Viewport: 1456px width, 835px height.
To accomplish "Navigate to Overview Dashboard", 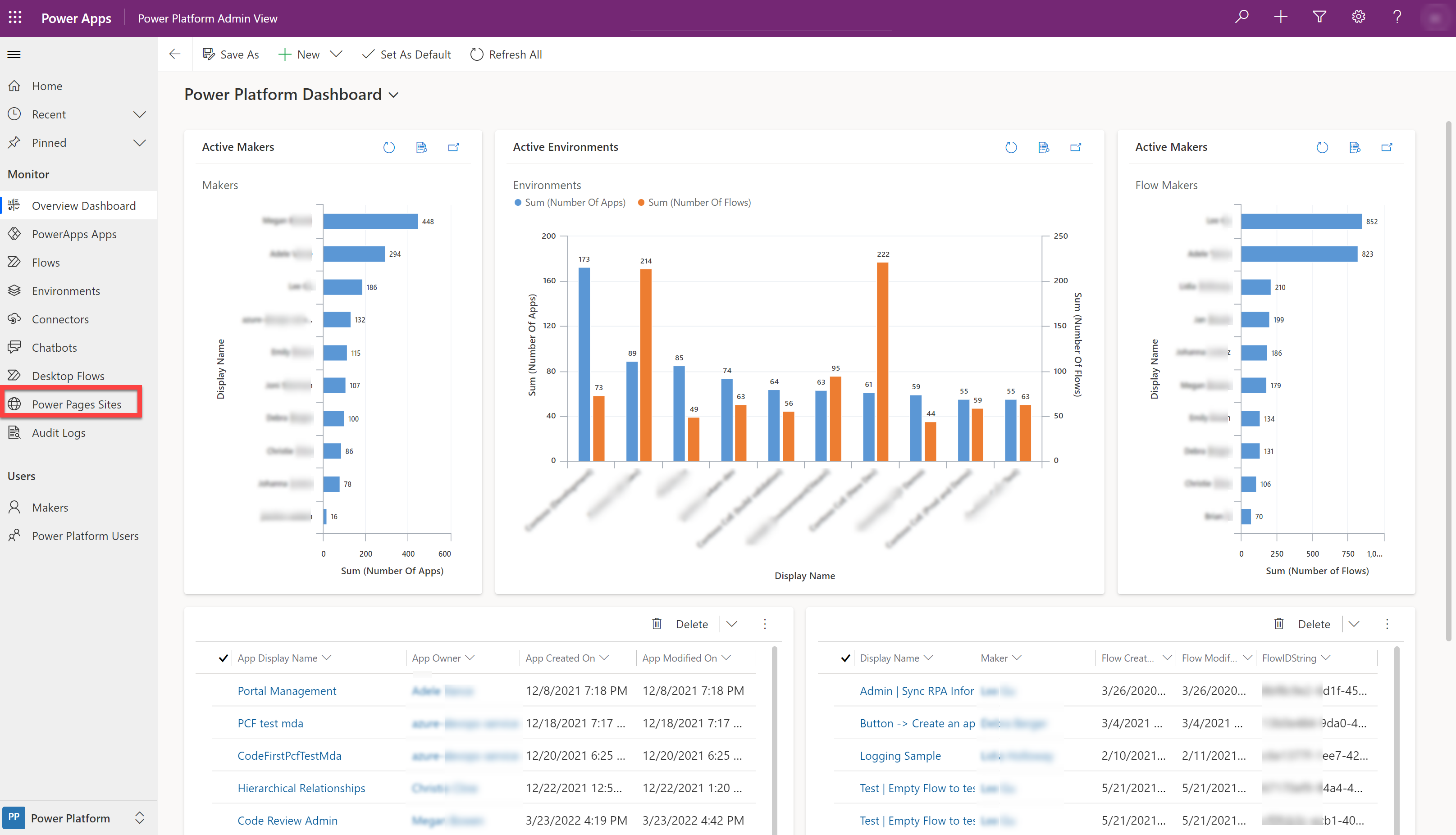I will pyautogui.click(x=83, y=205).
